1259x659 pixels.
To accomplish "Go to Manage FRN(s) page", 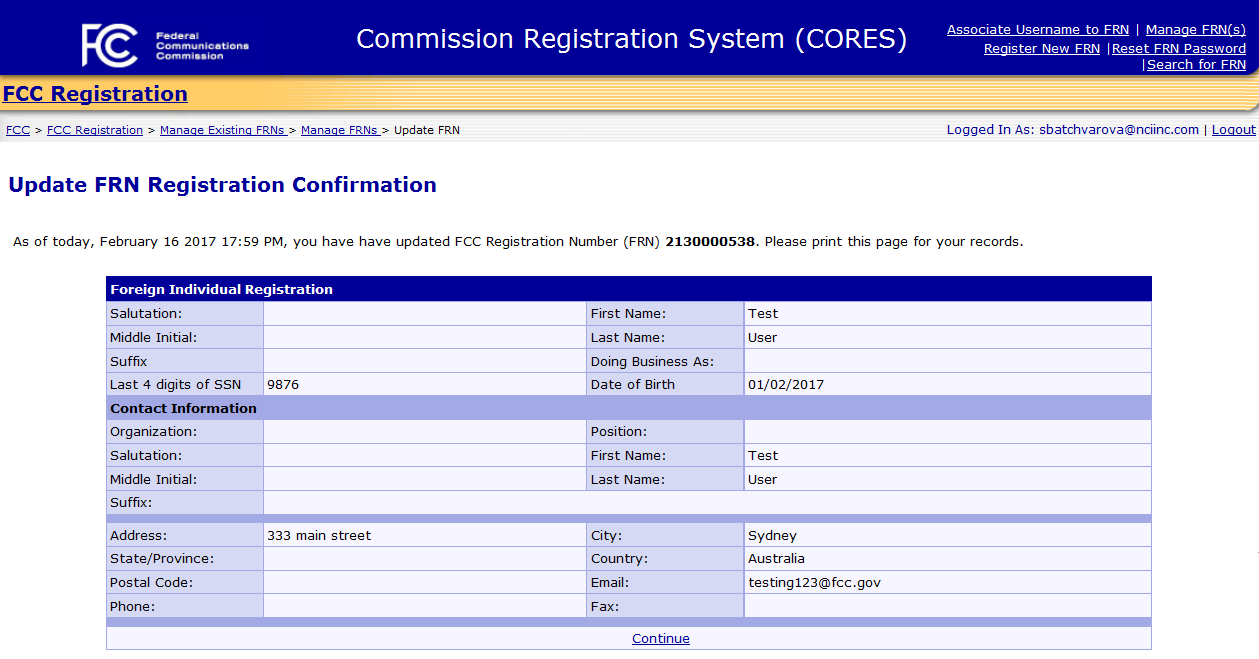I will tap(1195, 30).
